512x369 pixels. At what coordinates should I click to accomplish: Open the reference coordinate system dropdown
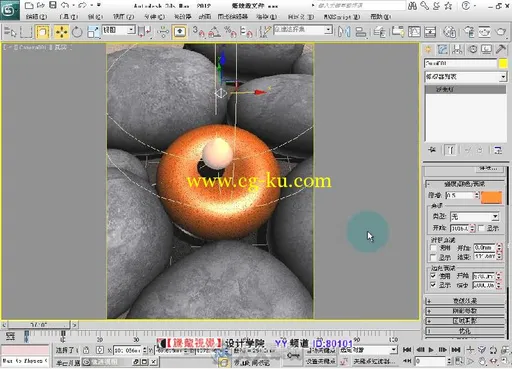(x=118, y=30)
